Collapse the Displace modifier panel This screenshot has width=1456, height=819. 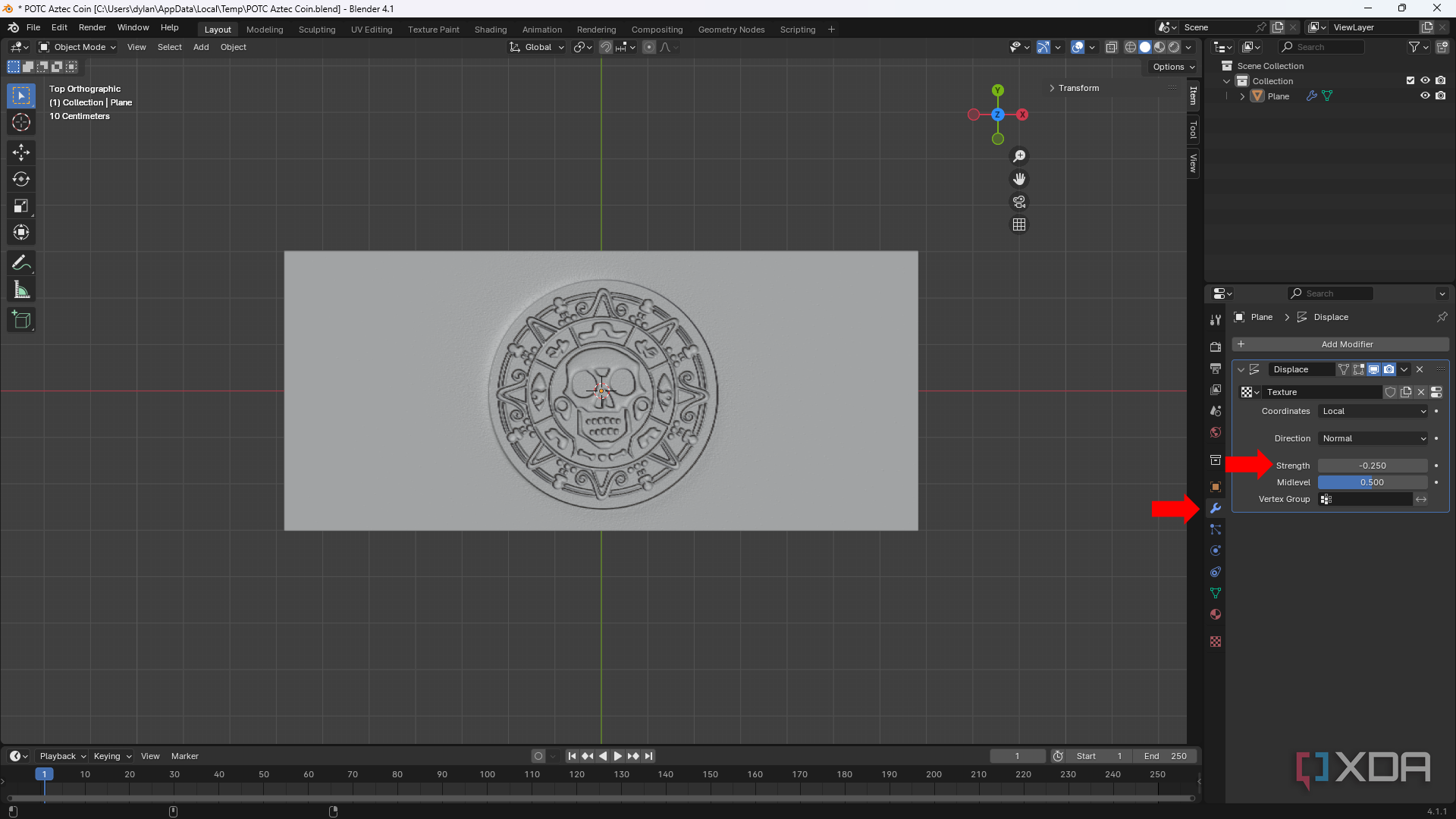(x=1241, y=369)
